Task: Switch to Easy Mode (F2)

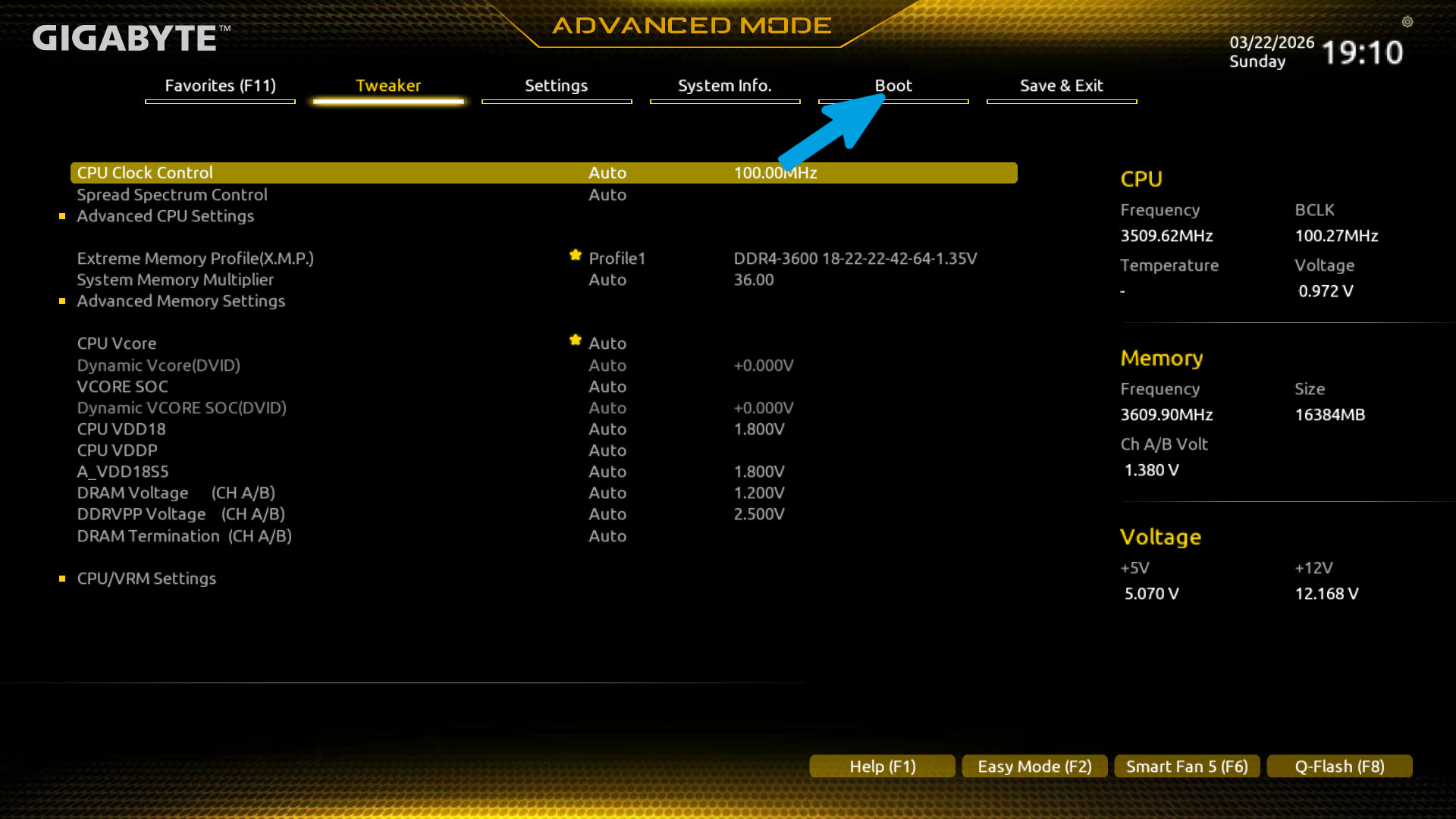Action: (x=1034, y=767)
